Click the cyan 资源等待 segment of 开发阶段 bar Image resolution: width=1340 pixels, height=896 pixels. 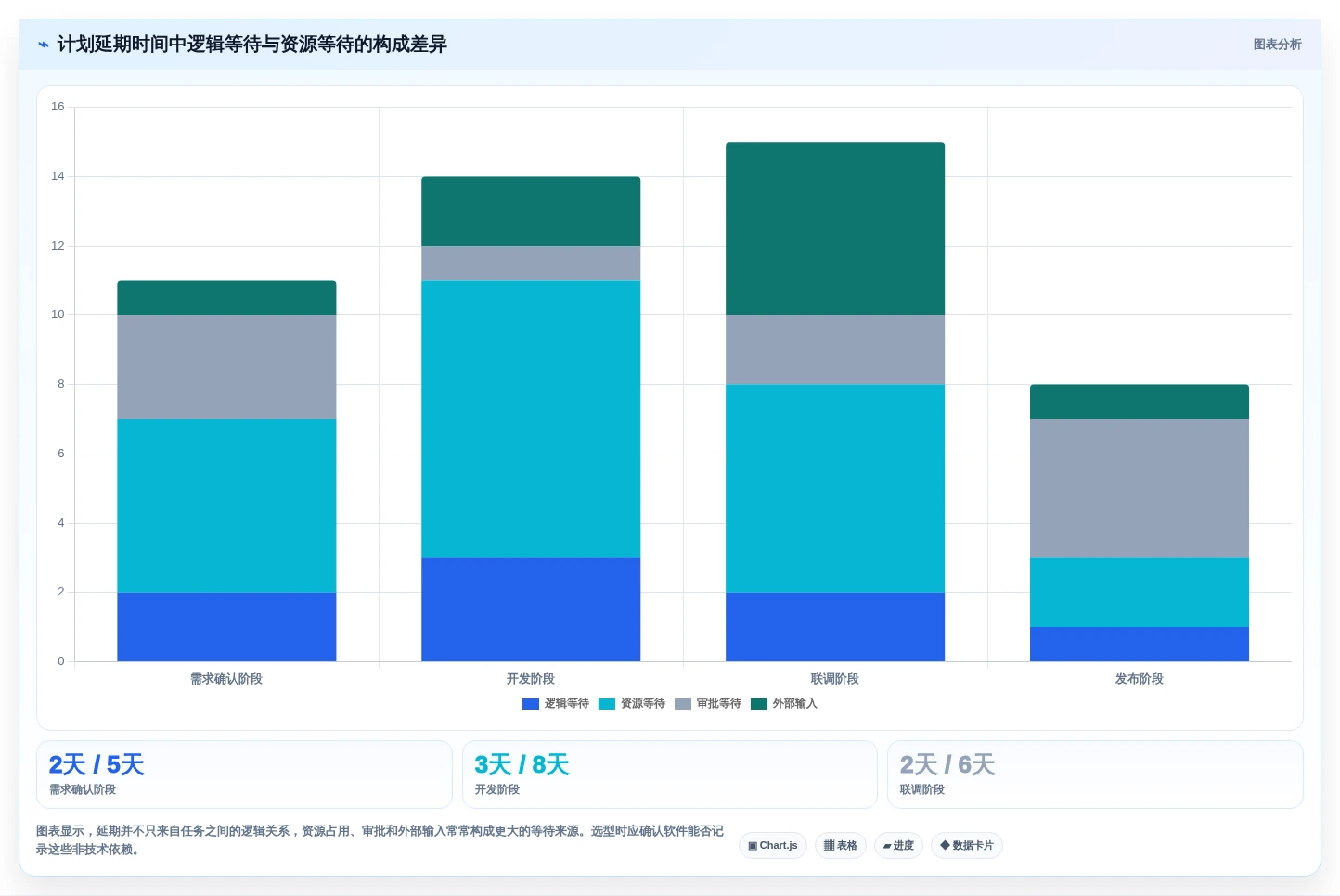point(531,419)
